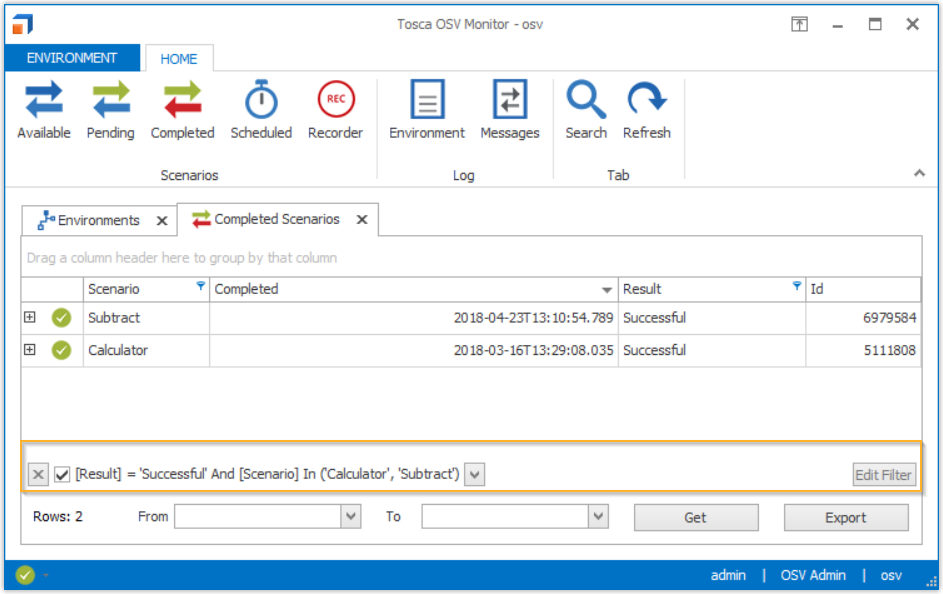The width and height of the screenshot is (943, 594).
Task: Open the From date dropdown
Action: [351, 517]
